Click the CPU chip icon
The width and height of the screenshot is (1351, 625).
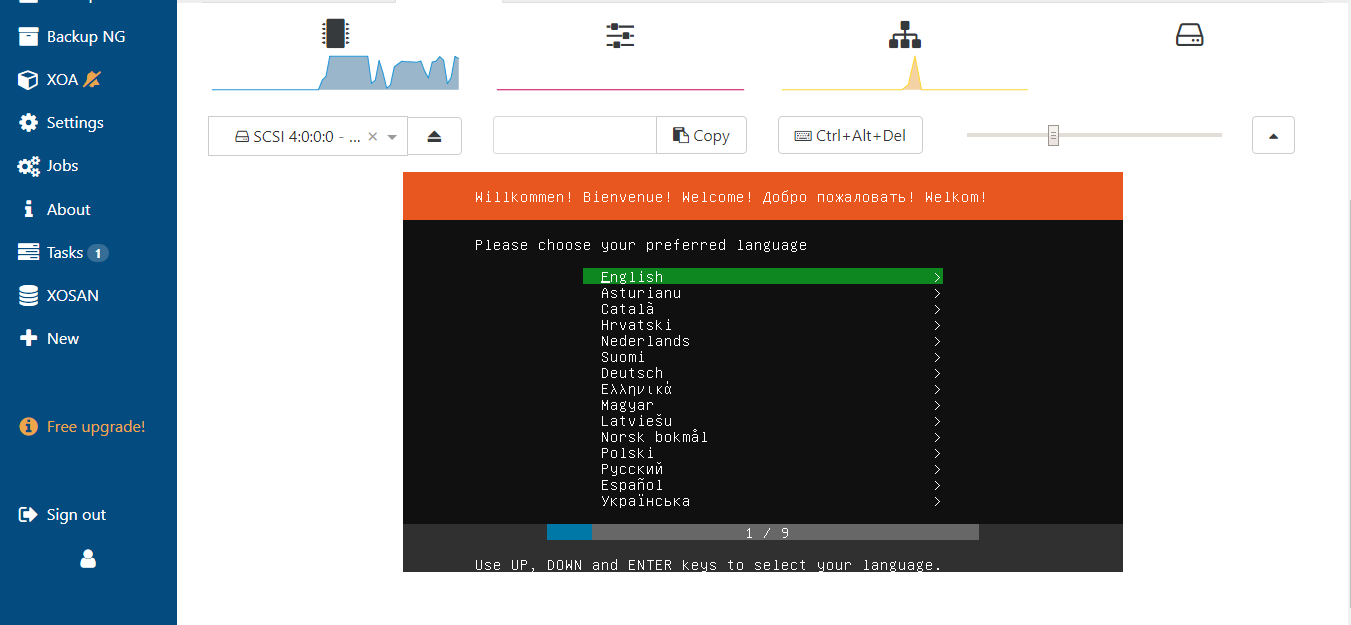336,34
